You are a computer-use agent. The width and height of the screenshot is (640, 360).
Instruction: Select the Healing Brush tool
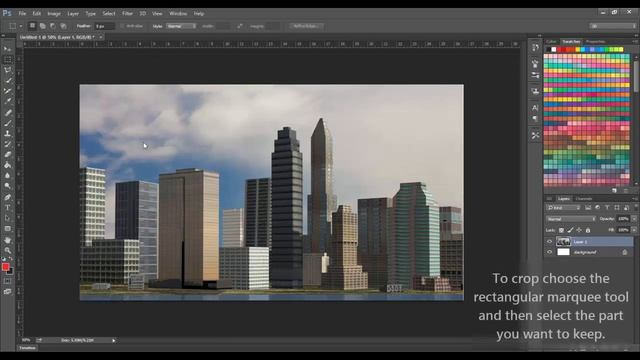coord(7,112)
